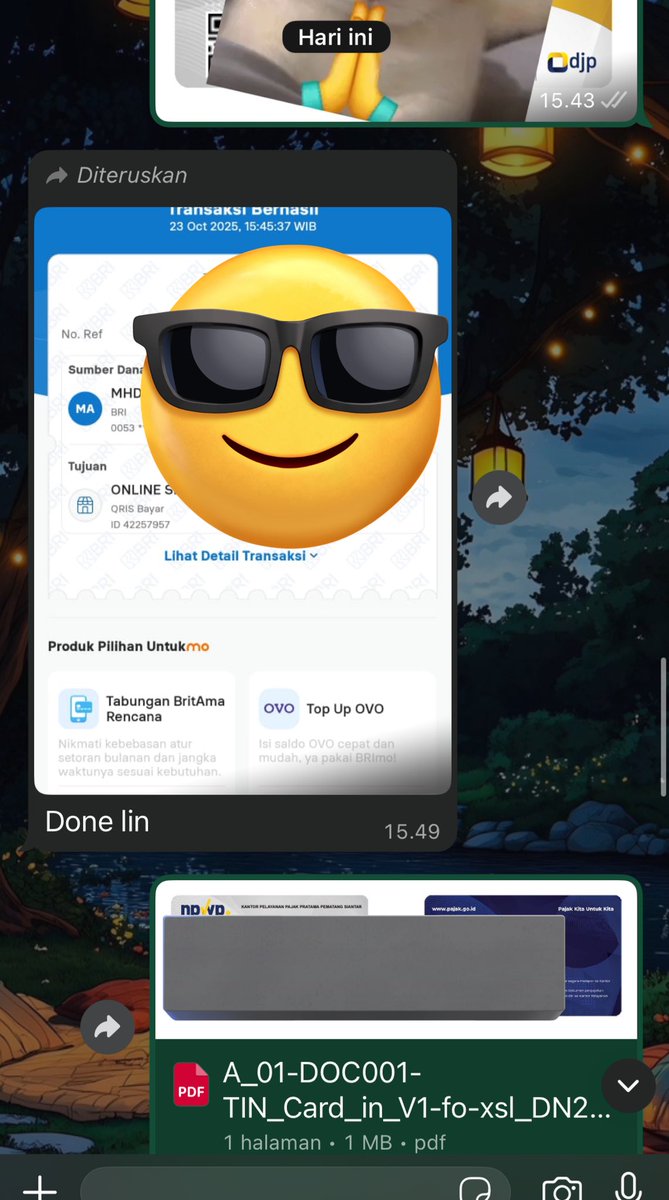Open the TIN Card PDF preview thumbnail
Screen dimensions: 669x1200
pyautogui.click(x=397, y=960)
